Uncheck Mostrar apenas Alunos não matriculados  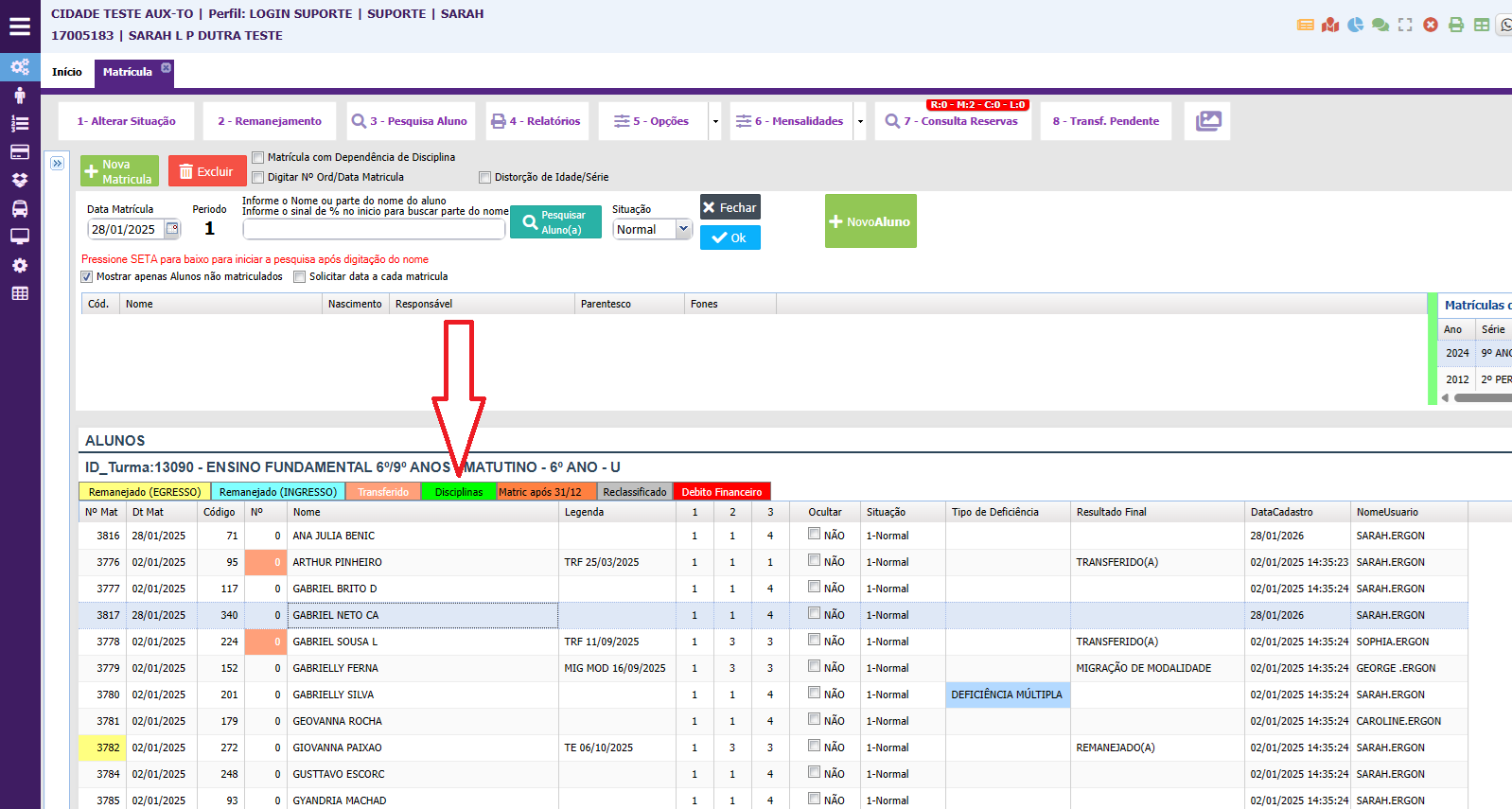(87, 277)
